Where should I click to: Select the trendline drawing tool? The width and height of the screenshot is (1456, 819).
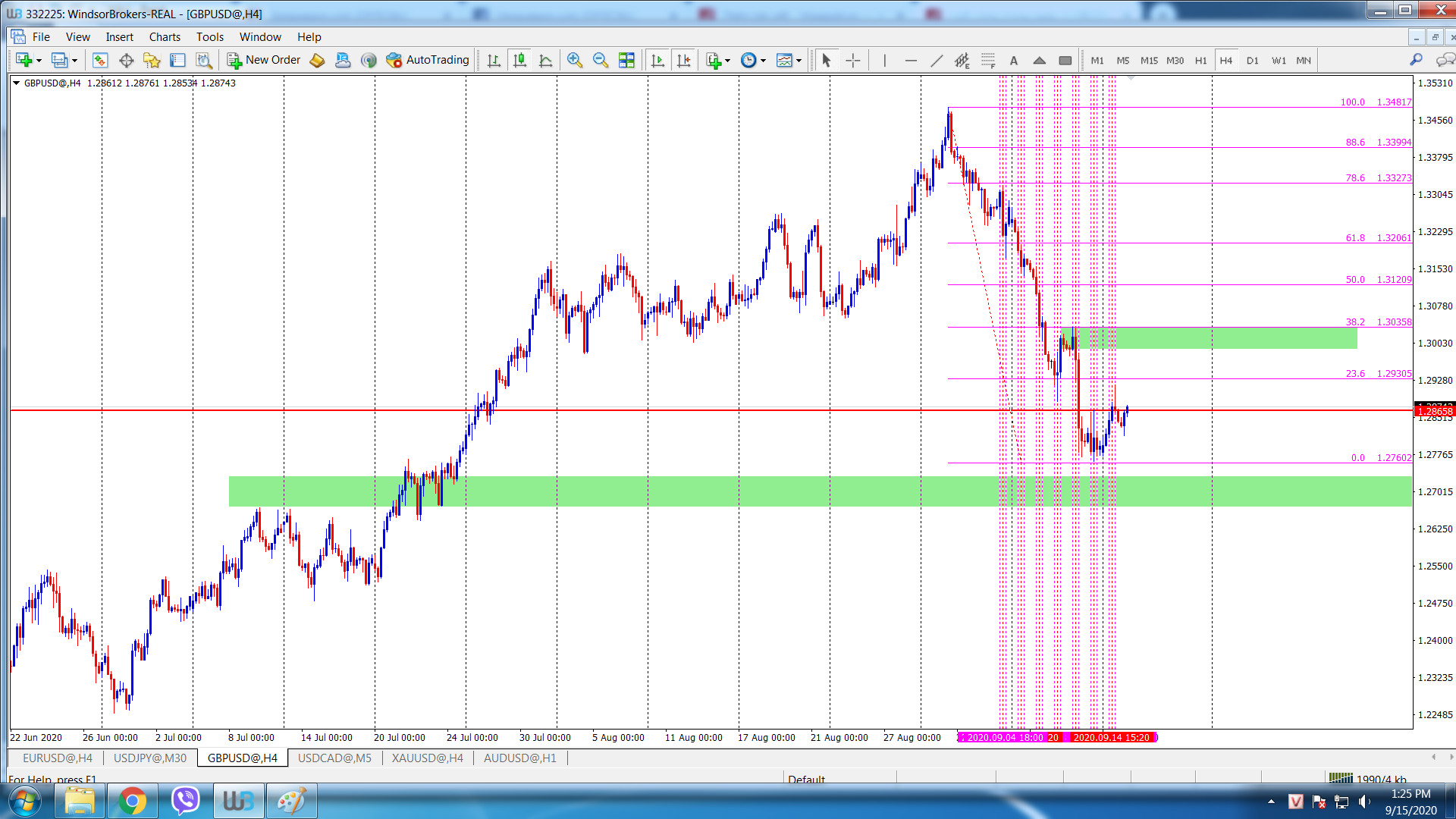937,60
